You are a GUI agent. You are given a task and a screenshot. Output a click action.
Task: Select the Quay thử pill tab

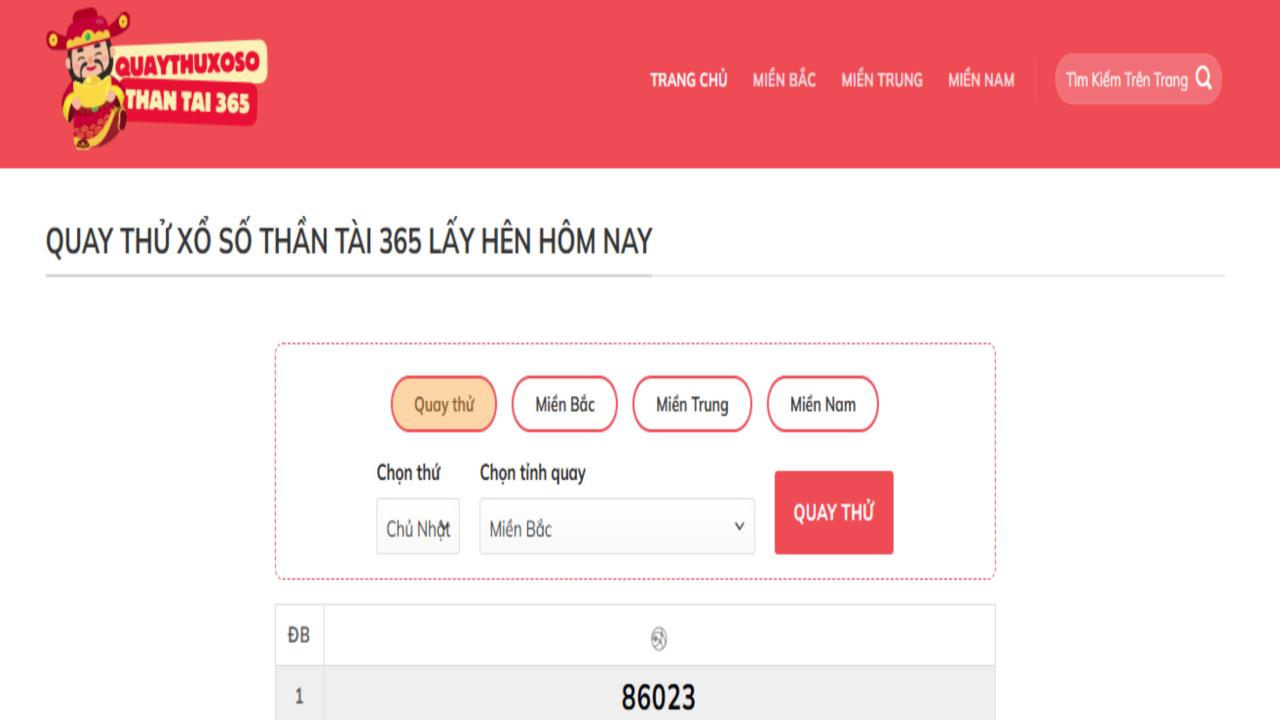point(443,404)
